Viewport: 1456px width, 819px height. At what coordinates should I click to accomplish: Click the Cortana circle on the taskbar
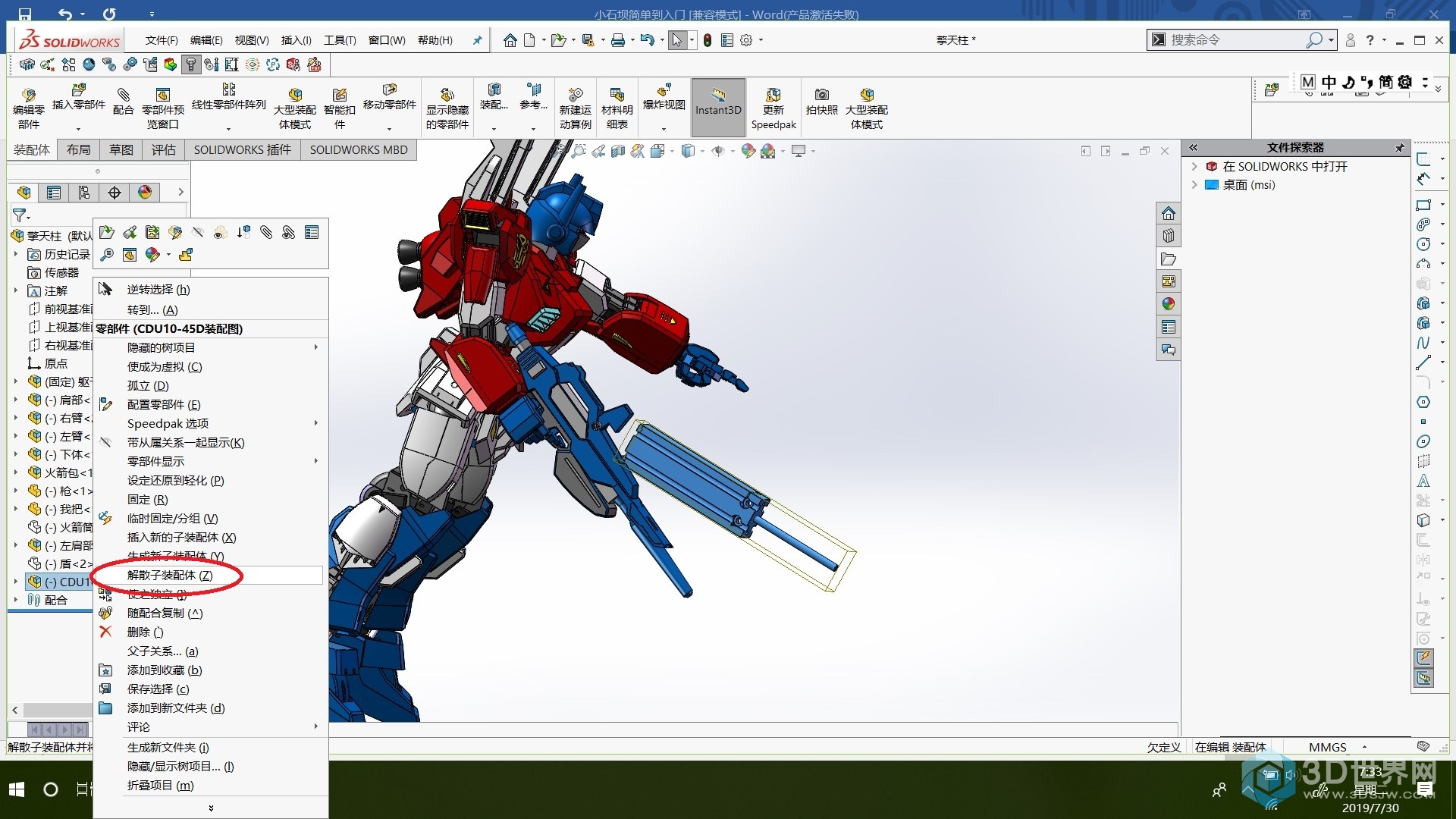click(x=51, y=789)
